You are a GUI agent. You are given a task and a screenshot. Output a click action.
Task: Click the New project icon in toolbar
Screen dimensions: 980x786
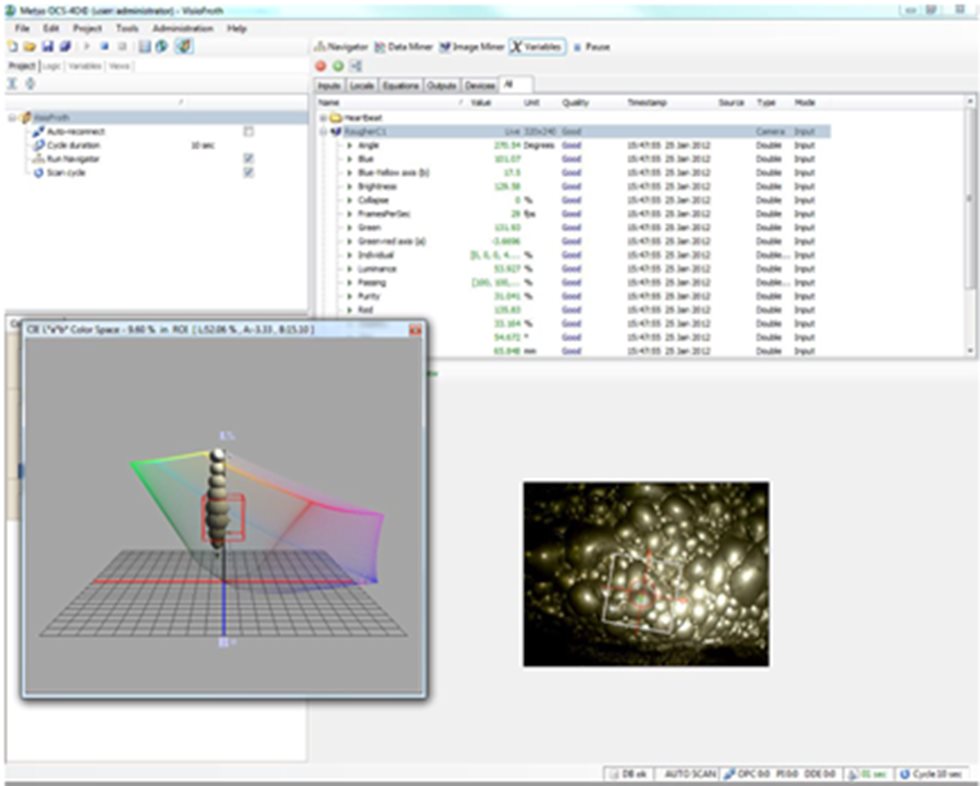click(11, 47)
